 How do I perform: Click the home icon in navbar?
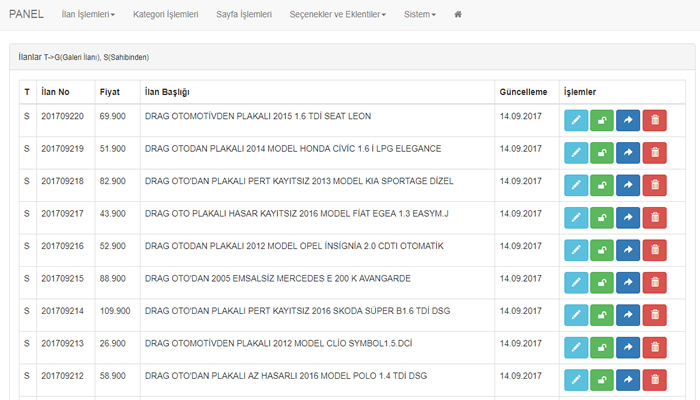pyautogui.click(x=458, y=15)
